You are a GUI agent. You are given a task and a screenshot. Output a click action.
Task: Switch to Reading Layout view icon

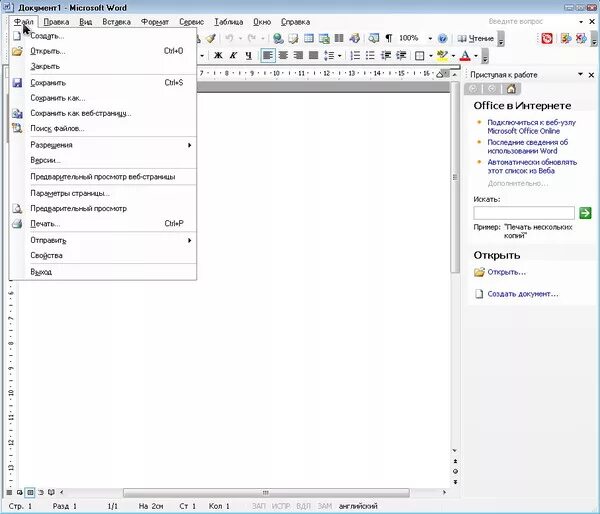pyautogui.click(x=51, y=492)
